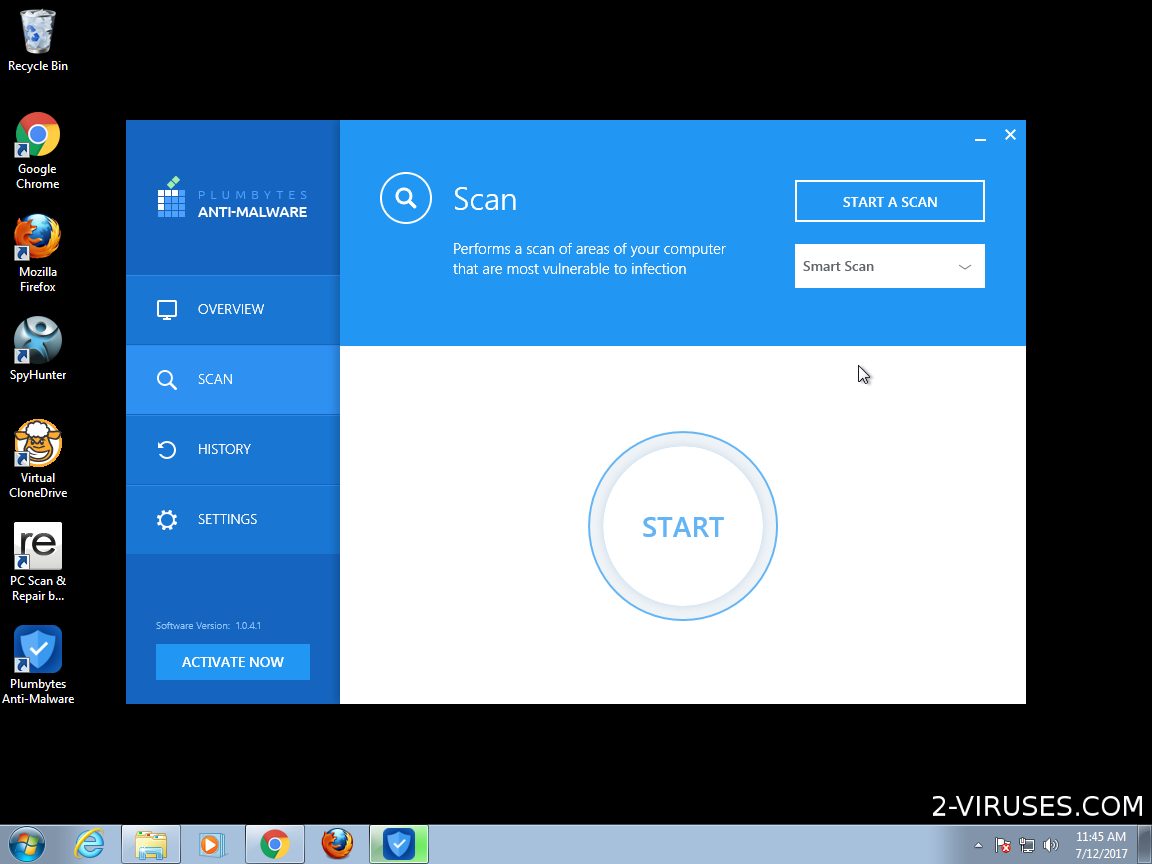Screen dimensions: 1152x864
Task: Click the large START circle to begin scanning
Action: (683, 526)
